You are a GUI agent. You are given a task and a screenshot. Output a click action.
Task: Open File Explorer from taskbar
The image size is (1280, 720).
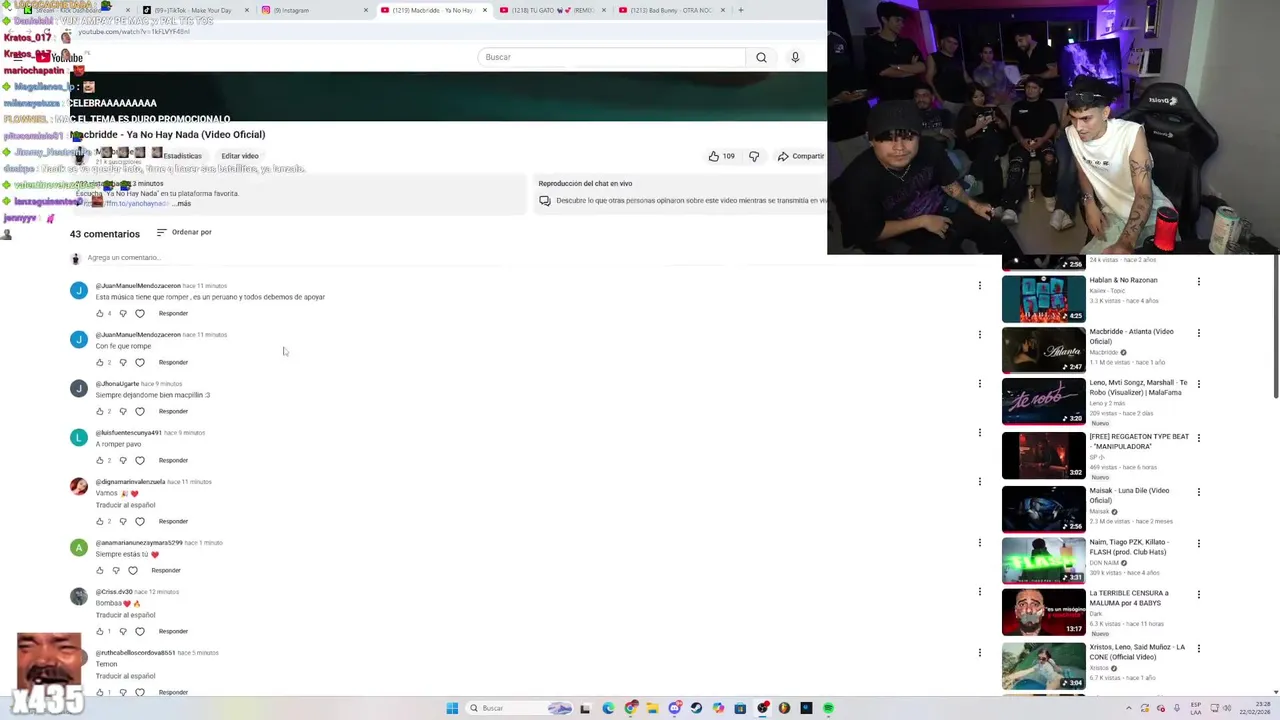point(652,708)
